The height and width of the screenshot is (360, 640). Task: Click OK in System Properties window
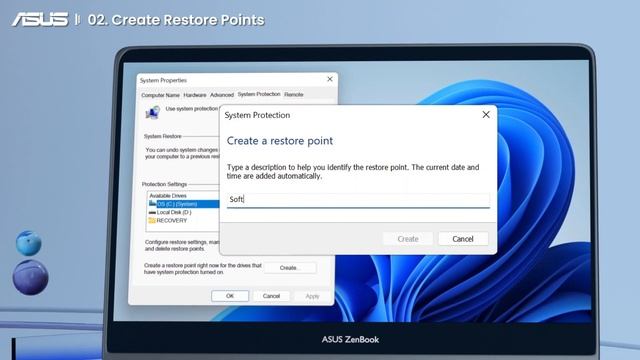click(230, 296)
